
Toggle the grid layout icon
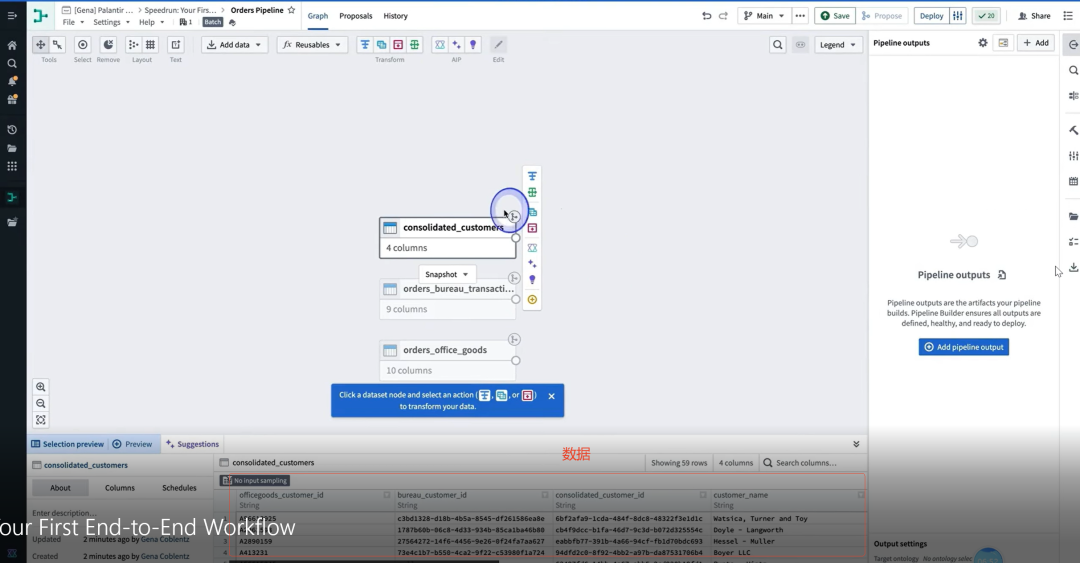click(150, 45)
